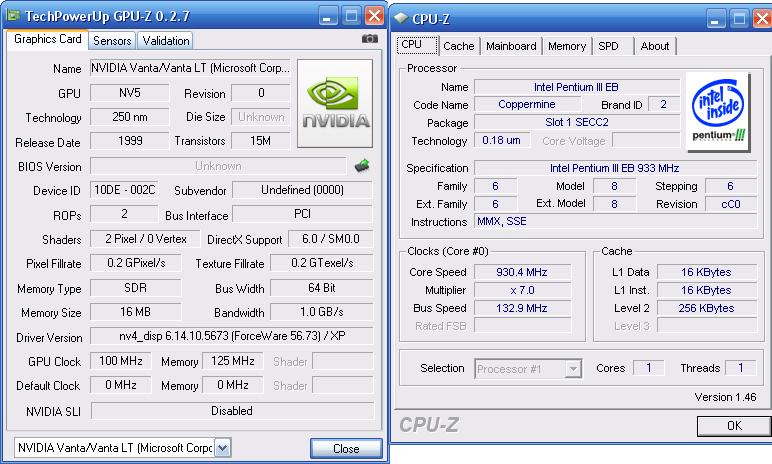Open the Validation tab in GPU-Z
This screenshot has width=772, height=464.
(x=165, y=41)
